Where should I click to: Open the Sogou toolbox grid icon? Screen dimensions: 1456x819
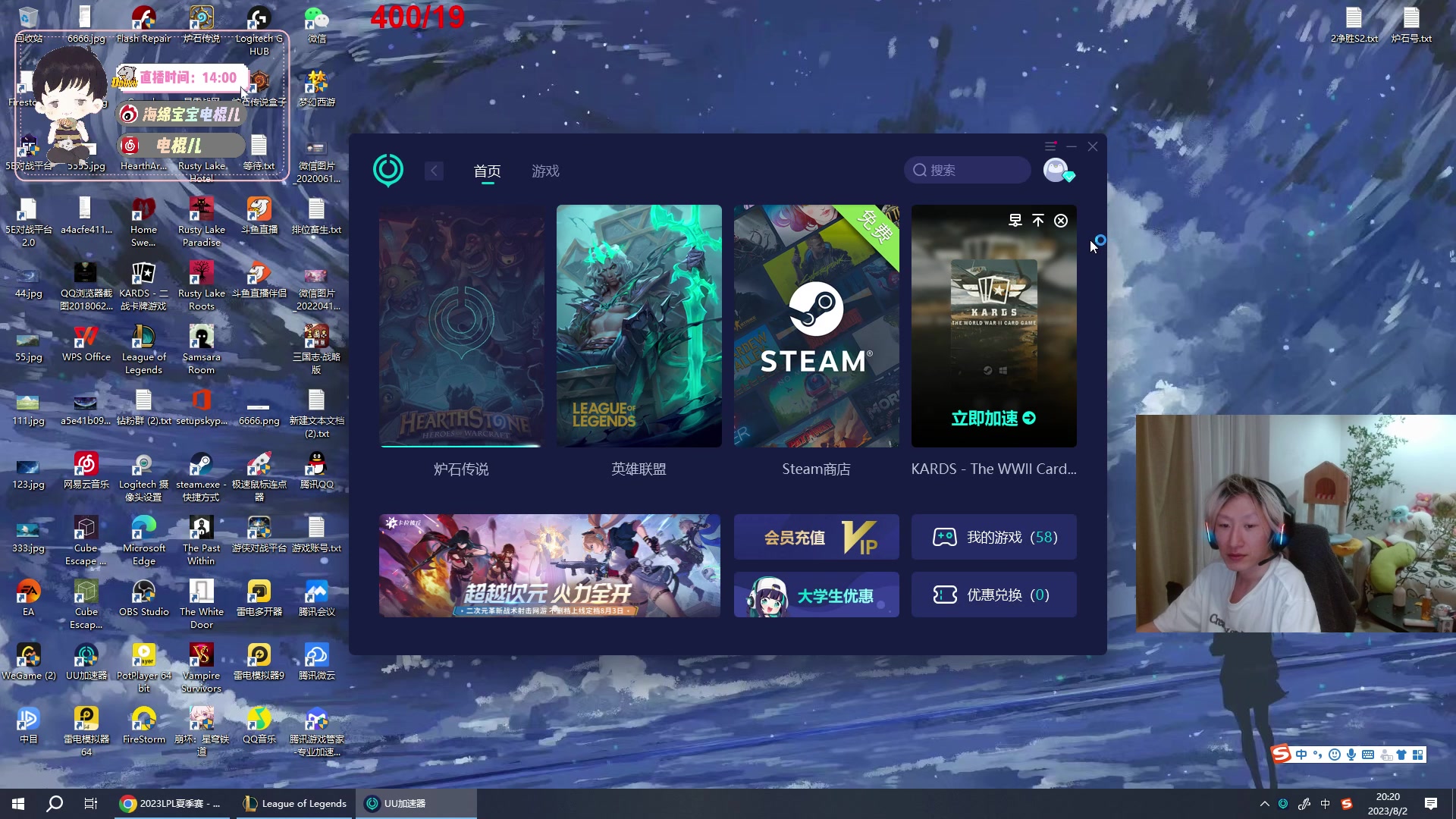pos(1418,754)
